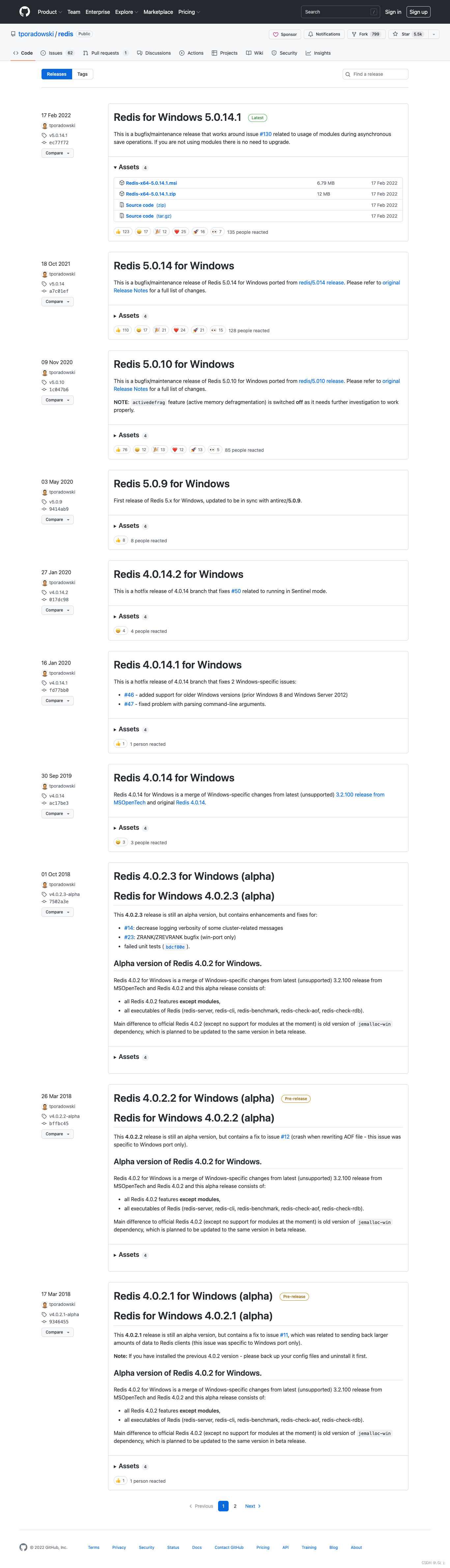Download Redis-x64-5.0.14.1.zip asset

point(151,194)
